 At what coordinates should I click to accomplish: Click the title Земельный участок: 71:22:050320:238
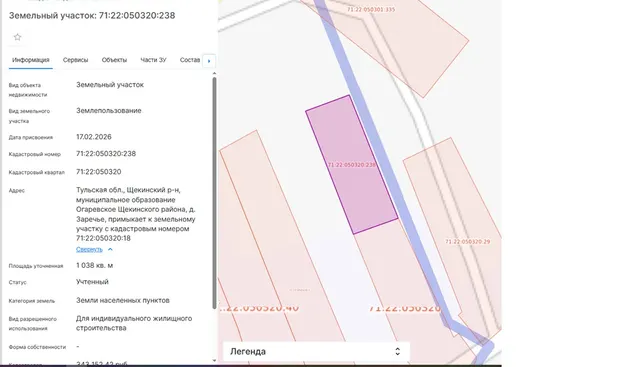tap(92, 16)
